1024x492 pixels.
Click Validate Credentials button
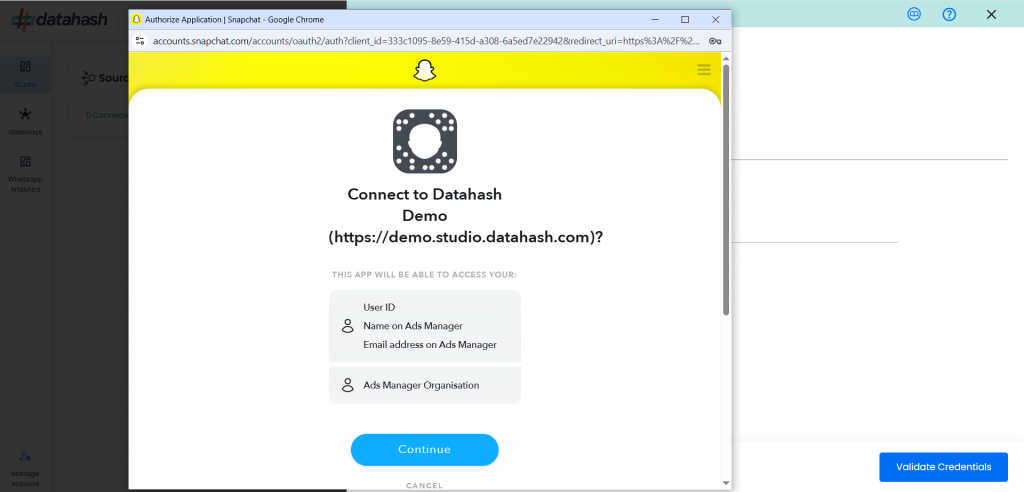pos(943,467)
